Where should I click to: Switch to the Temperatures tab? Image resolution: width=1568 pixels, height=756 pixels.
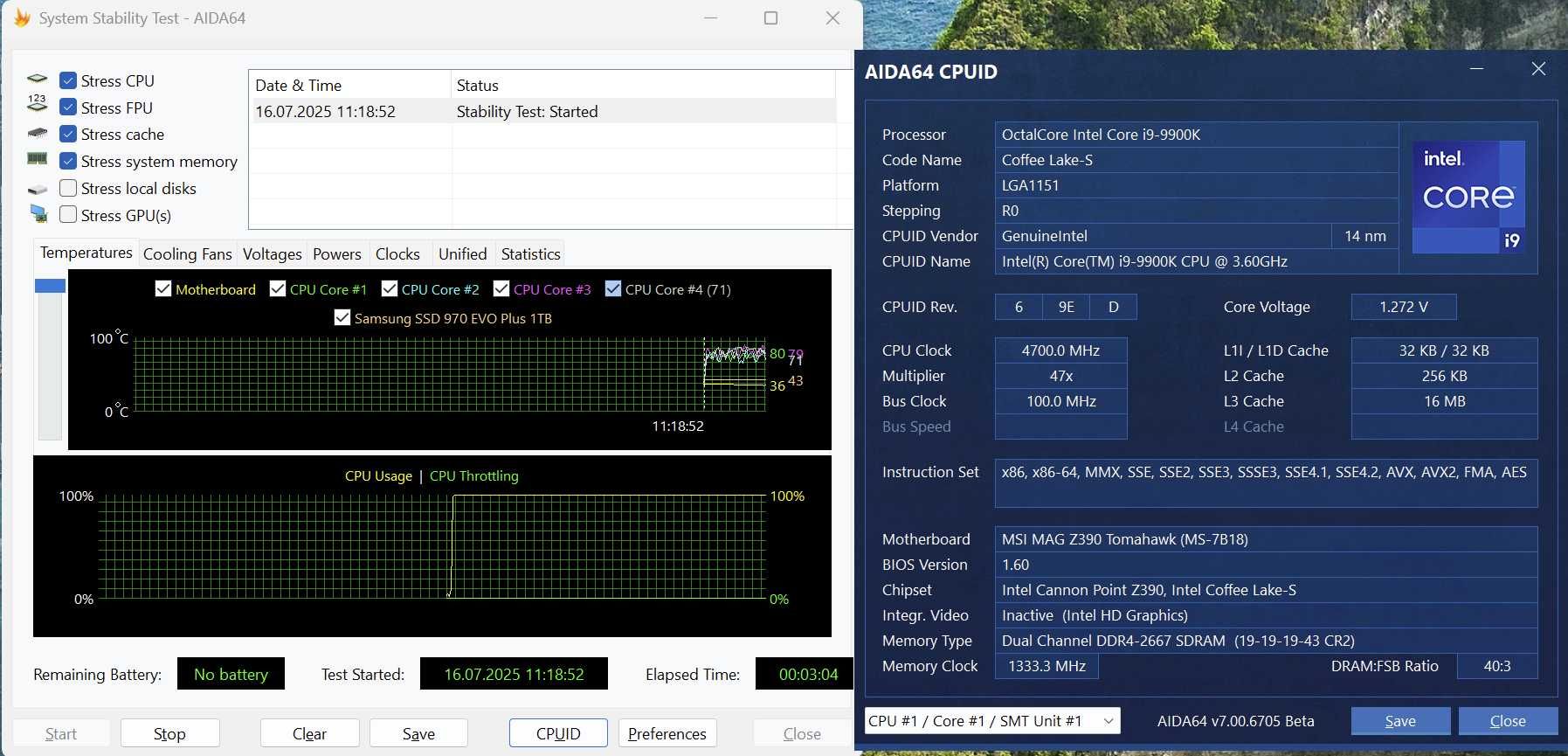click(86, 253)
